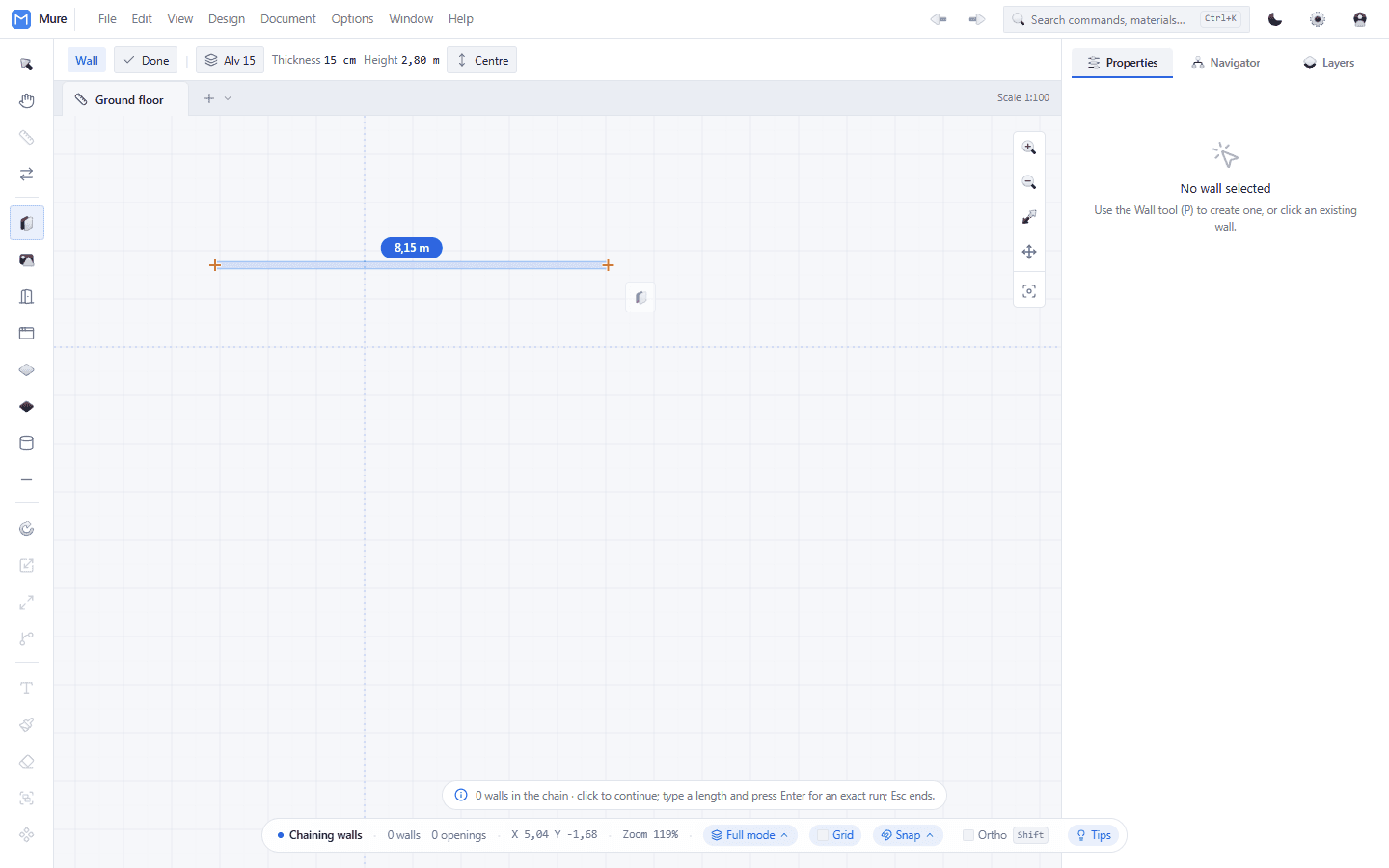Zoom in using the canvas magnifier plus
Image resolution: width=1389 pixels, height=868 pixels.
point(1029,148)
